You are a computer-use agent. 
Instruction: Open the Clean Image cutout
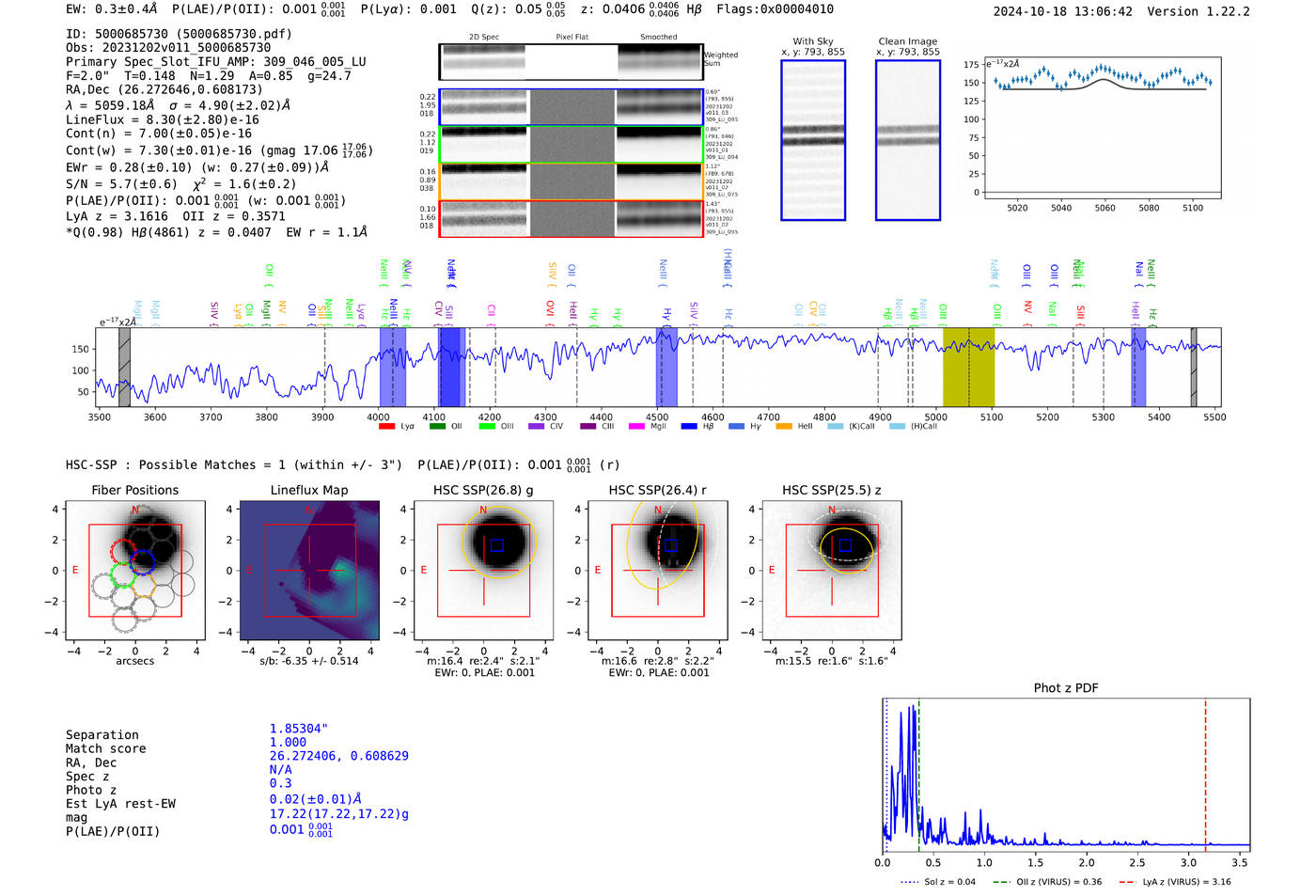(908, 140)
